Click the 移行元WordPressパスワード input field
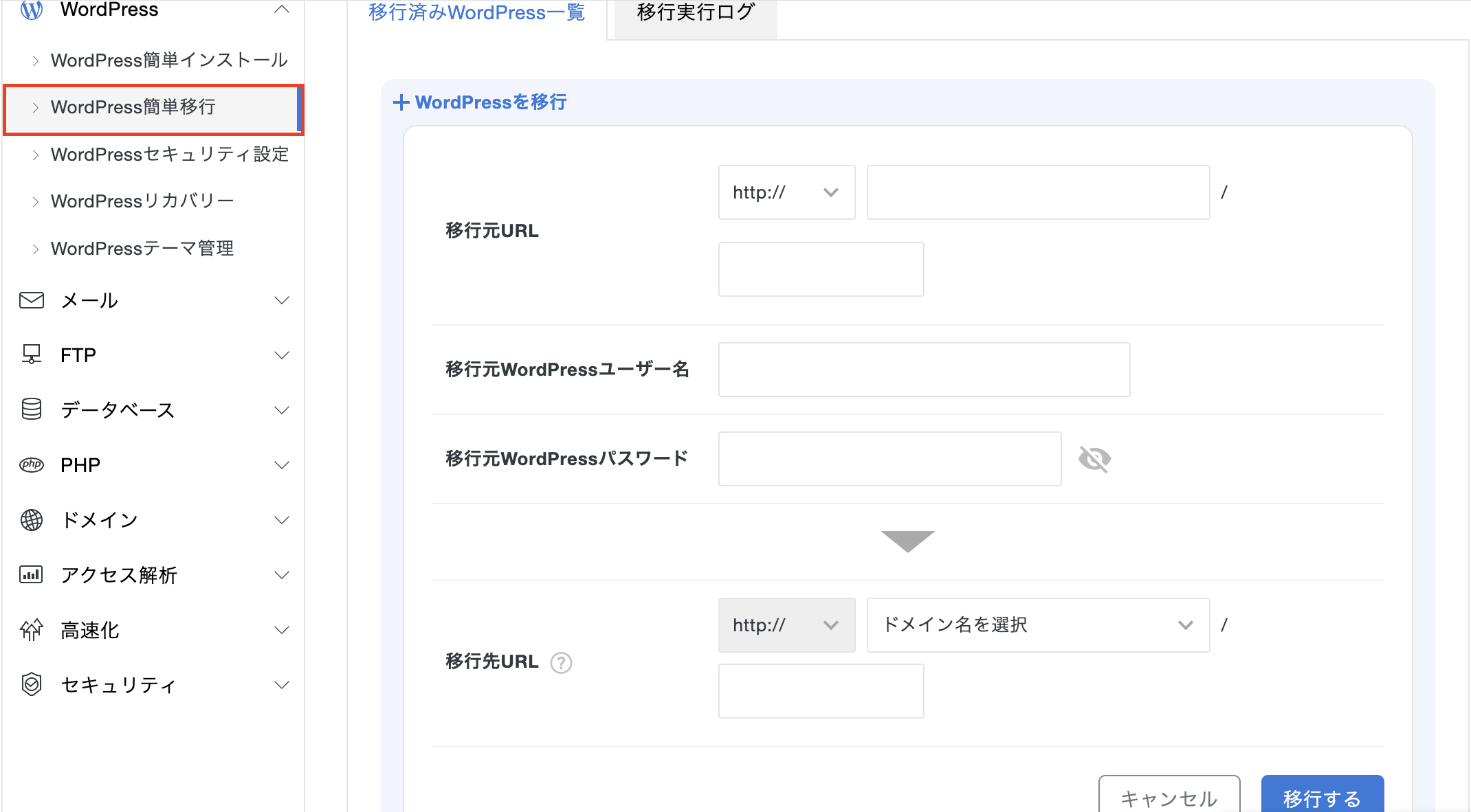Image resolution: width=1471 pixels, height=812 pixels. click(x=890, y=459)
